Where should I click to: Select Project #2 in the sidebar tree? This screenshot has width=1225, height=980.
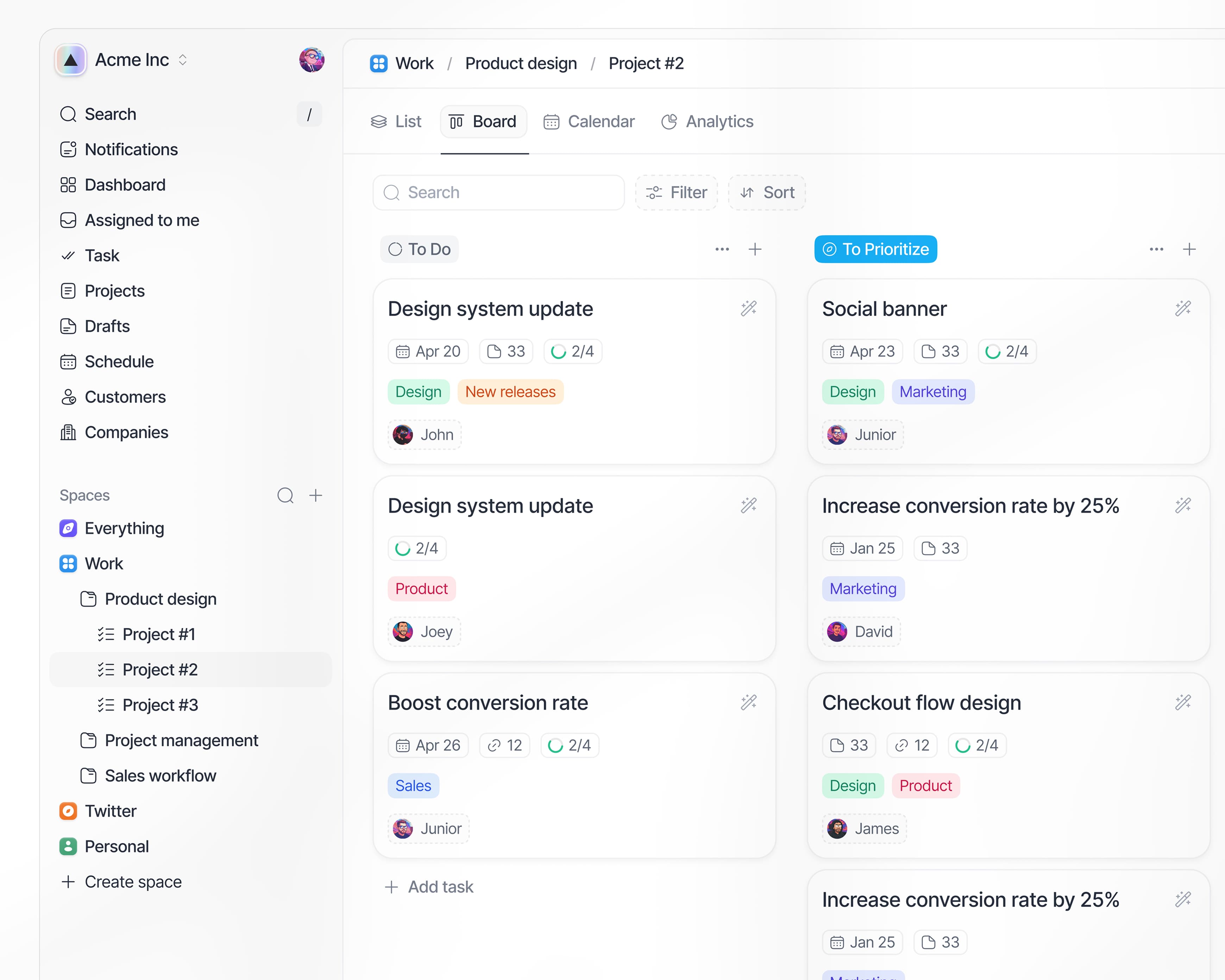(190, 669)
